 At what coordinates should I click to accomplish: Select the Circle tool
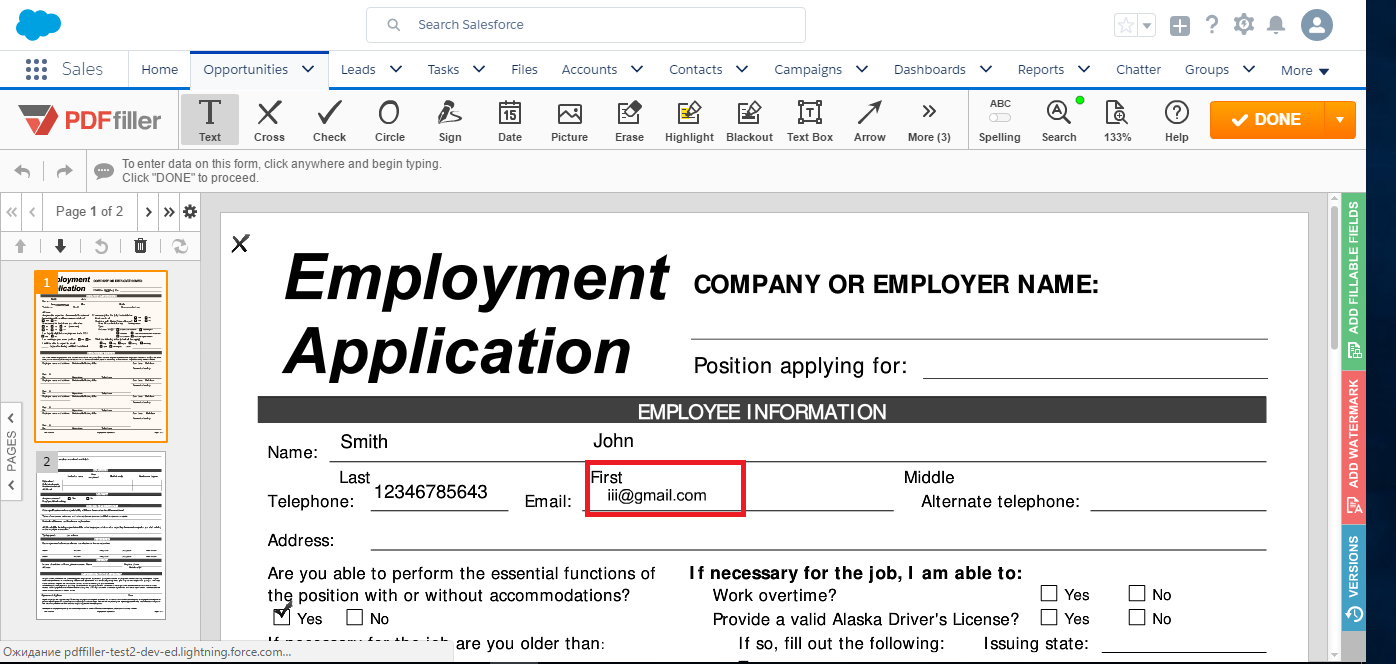click(389, 120)
